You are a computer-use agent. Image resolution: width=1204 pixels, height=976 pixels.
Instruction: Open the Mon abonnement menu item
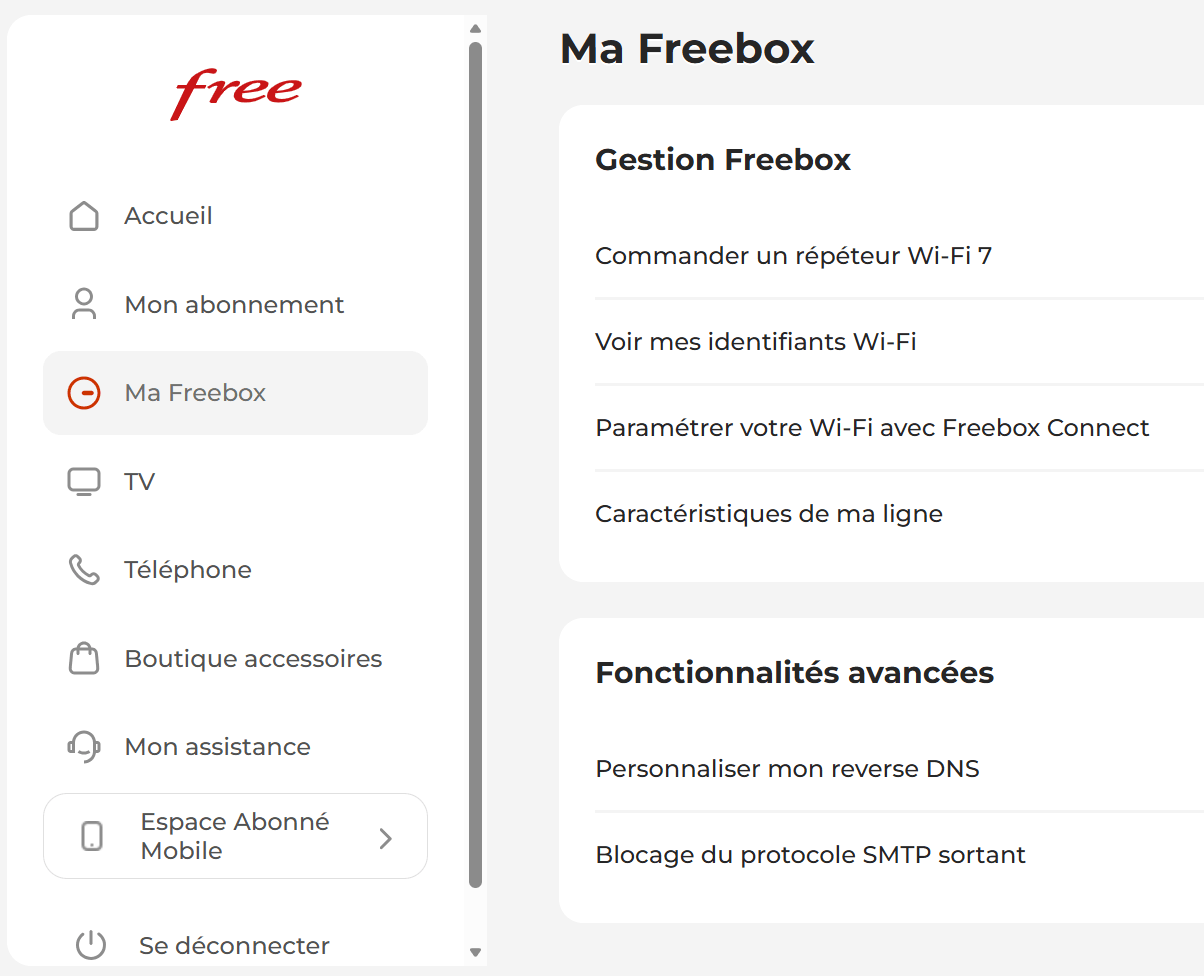tap(234, 305)
